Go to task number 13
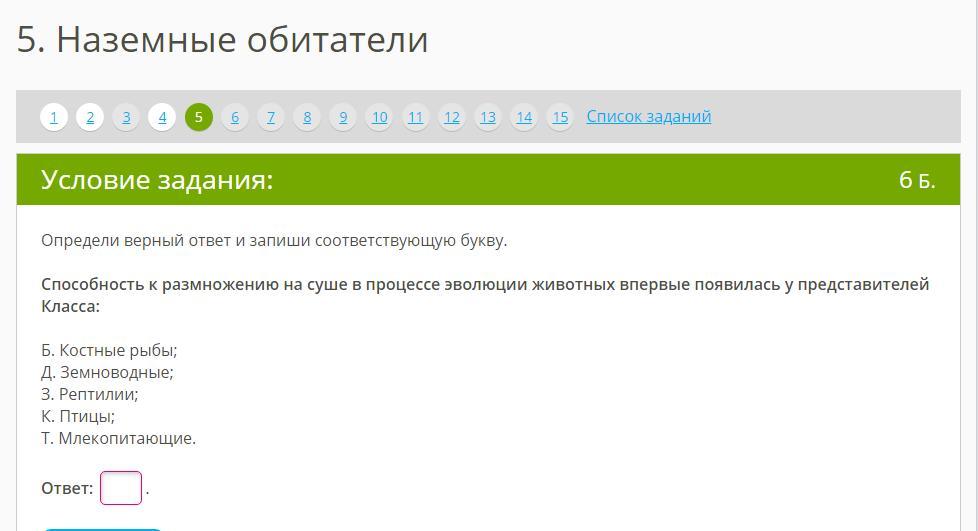978x531 pixels. [488, 117]
